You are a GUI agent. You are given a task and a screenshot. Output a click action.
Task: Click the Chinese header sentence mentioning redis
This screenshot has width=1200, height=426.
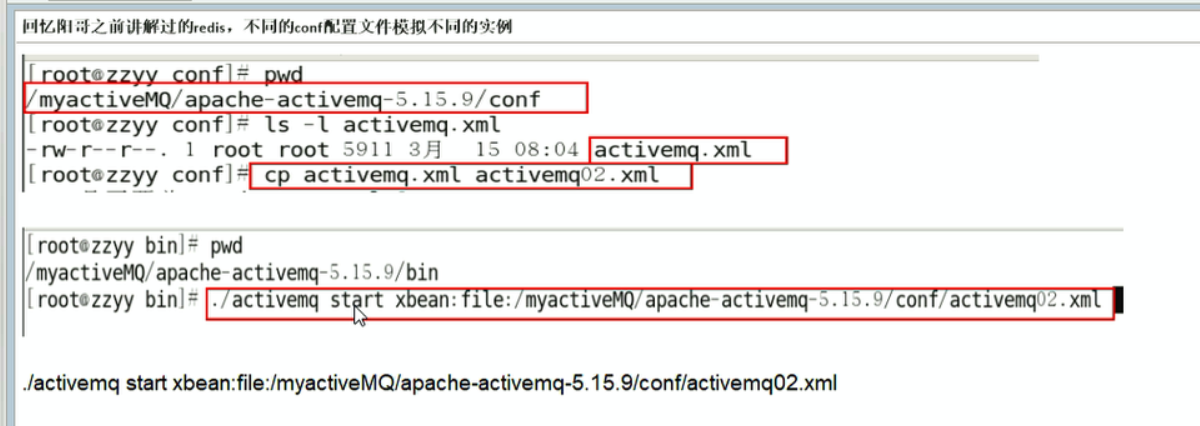[268, 28]
